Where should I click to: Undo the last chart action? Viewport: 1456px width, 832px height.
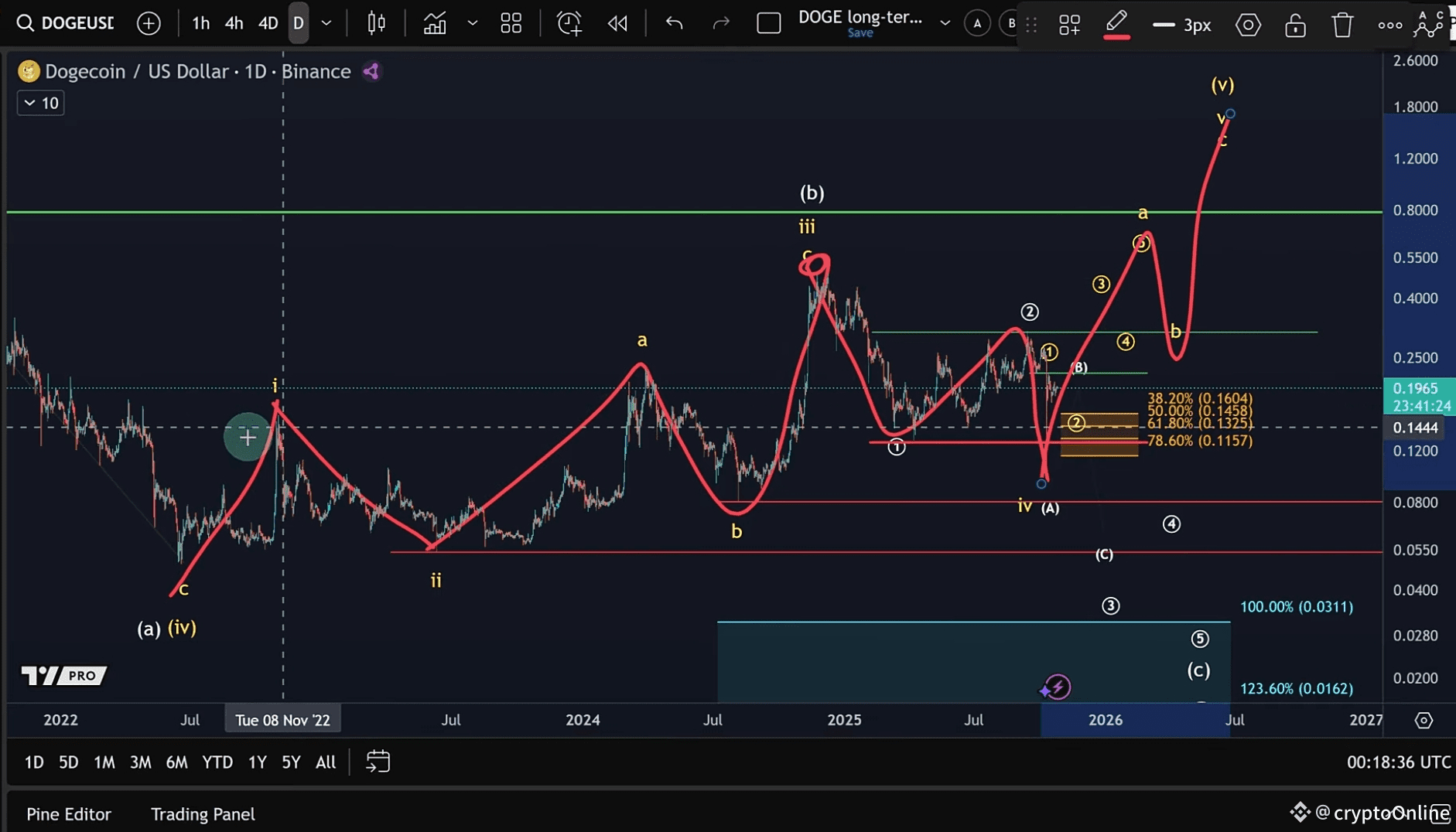(674, 23)
